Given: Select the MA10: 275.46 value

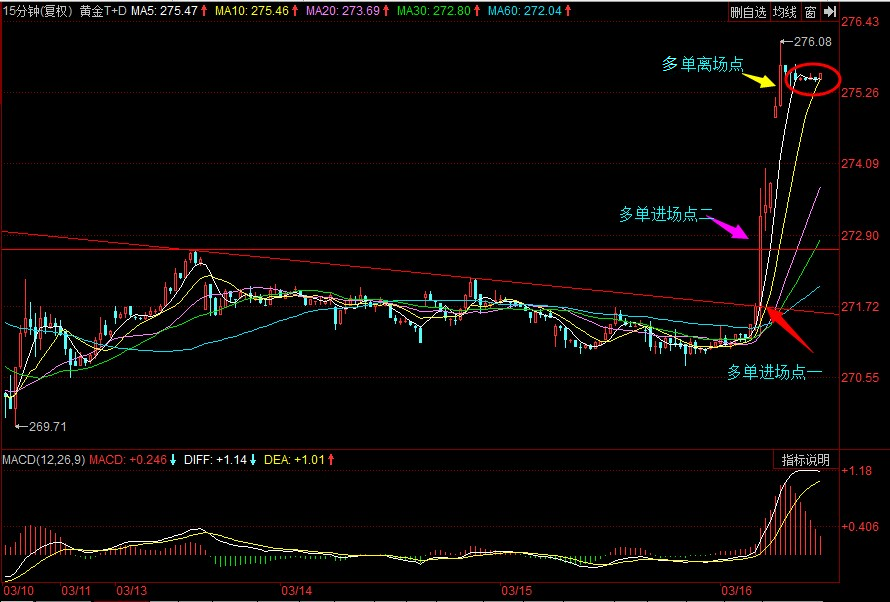Looking at the screenshot, I should point(252,11).
